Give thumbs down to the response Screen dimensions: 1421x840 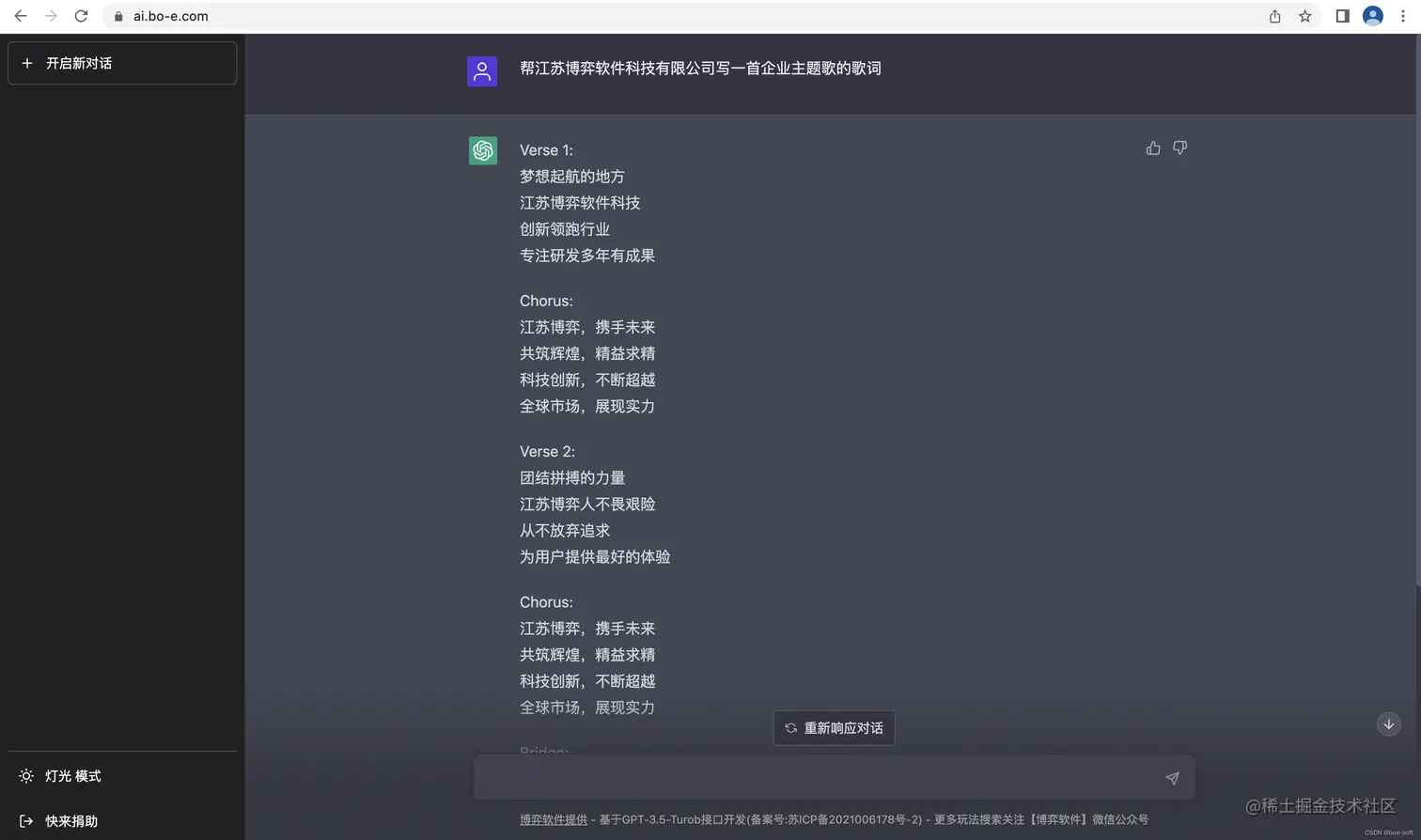1180,148
